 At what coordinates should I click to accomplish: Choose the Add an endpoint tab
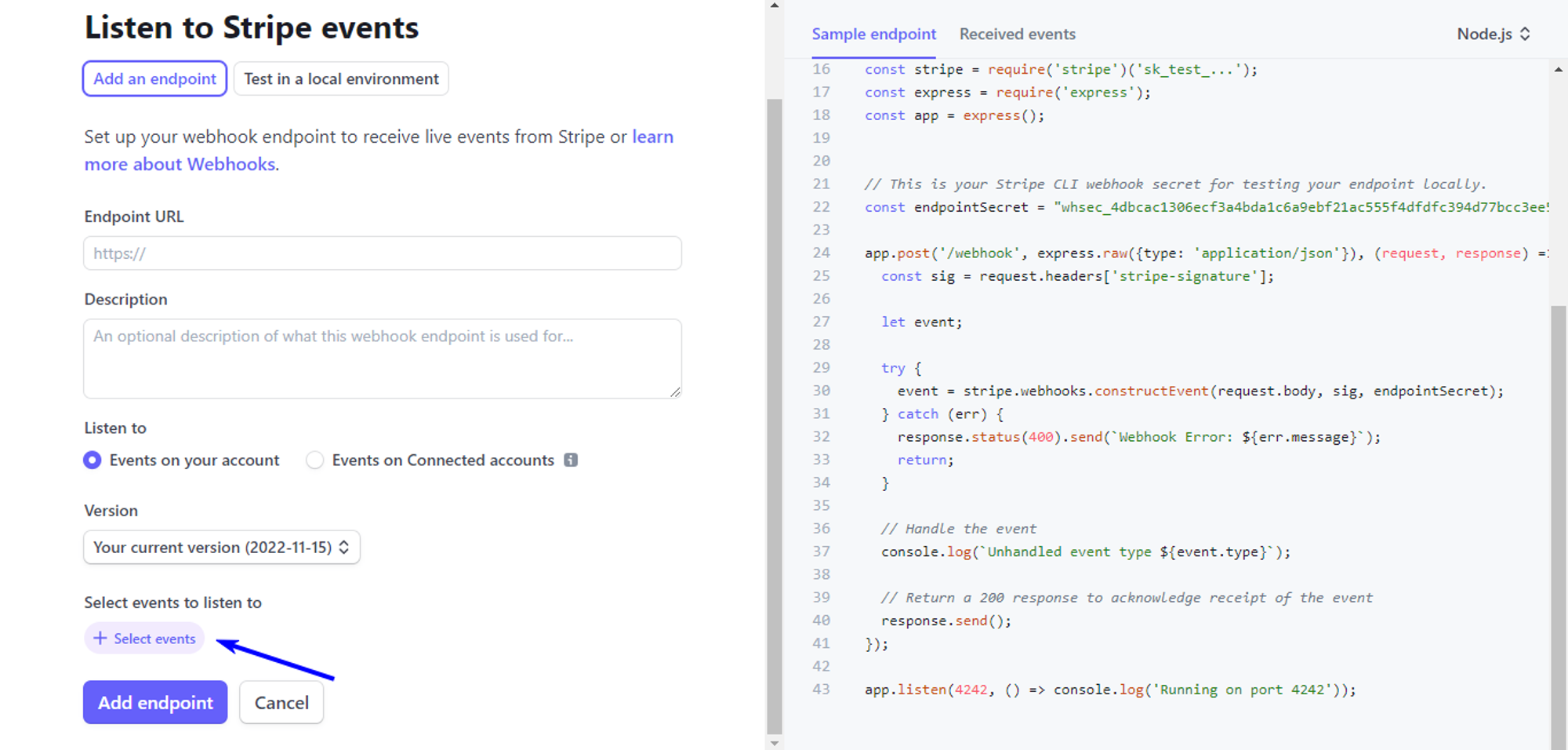154,78
